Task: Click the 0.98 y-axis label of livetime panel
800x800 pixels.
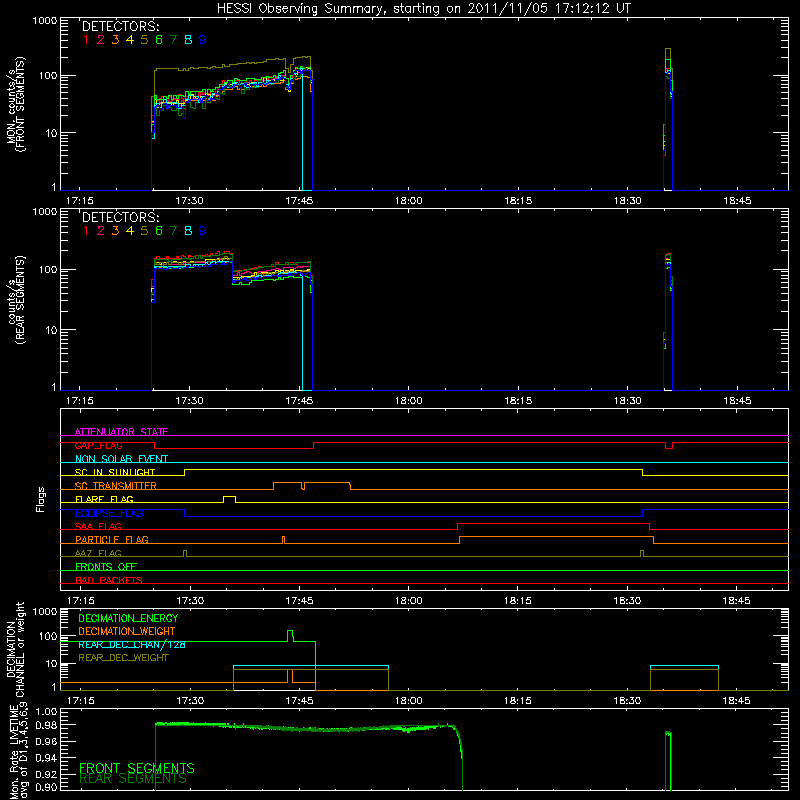Action: (47, 725)
